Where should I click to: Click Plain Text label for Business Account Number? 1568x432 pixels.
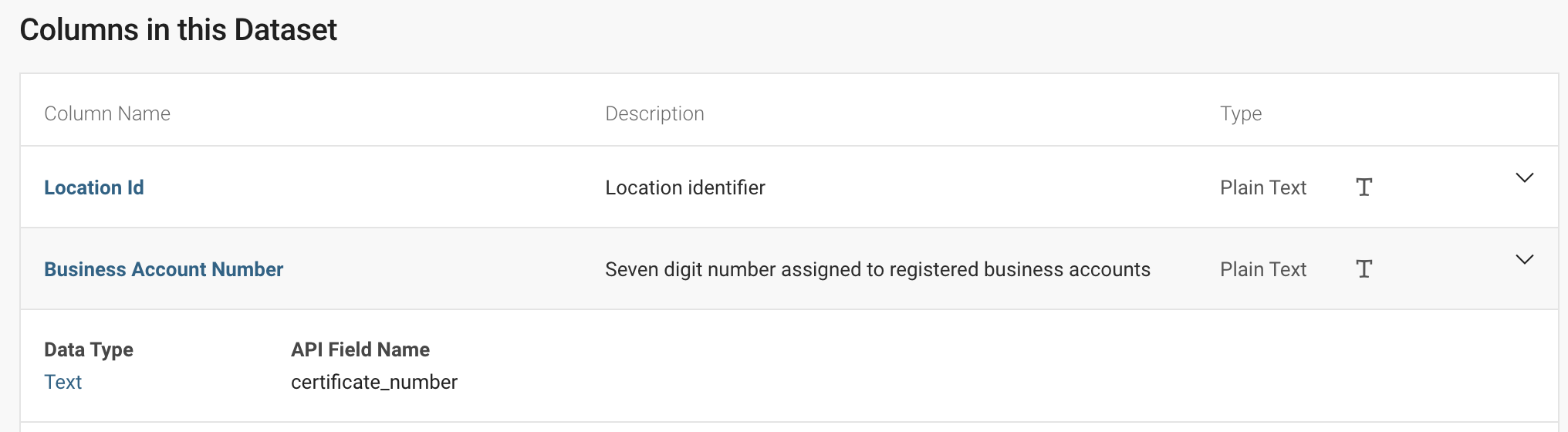tap(1262, 269)
